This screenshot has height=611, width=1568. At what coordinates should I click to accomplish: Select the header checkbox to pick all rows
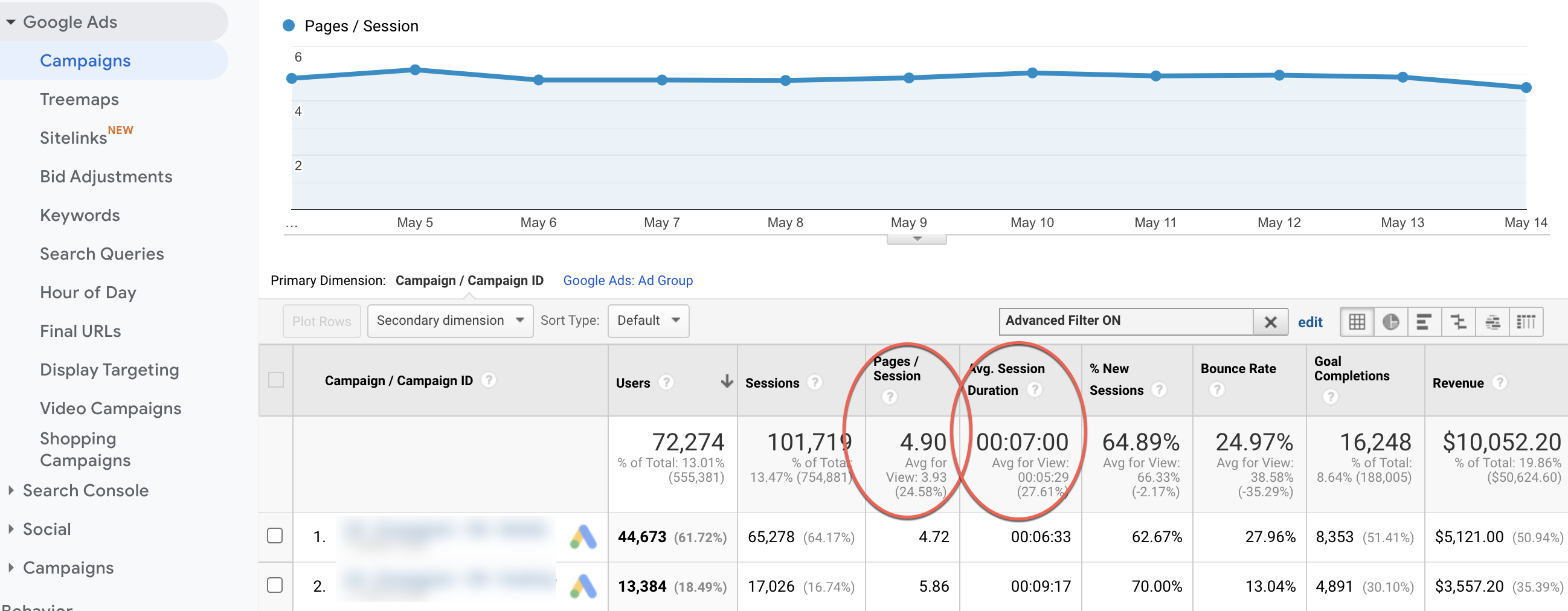point(276,381)
